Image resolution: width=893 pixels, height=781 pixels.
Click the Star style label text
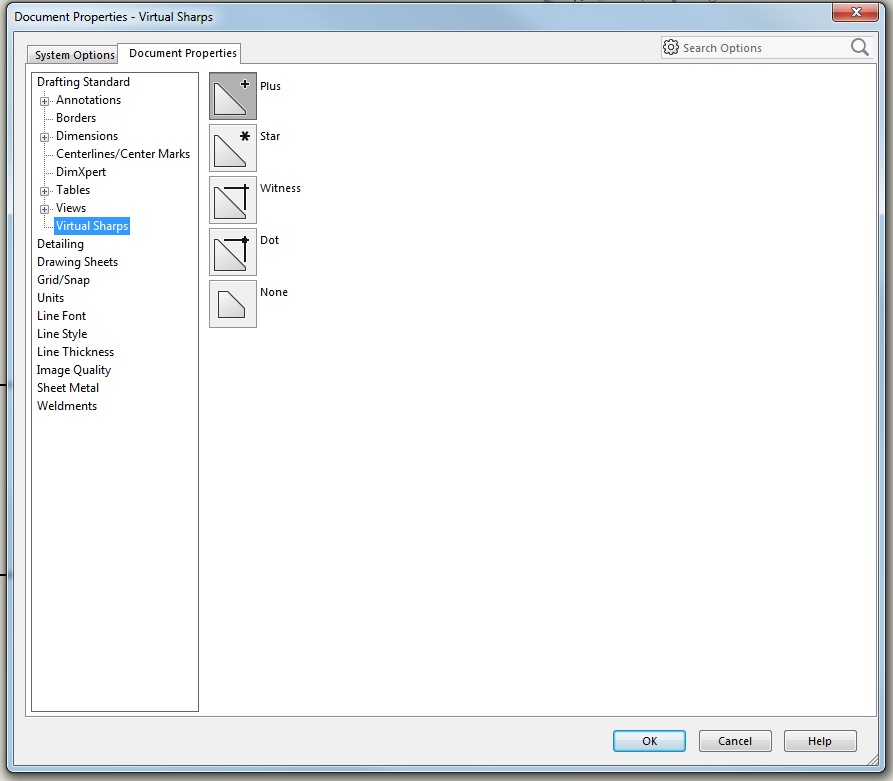[x=270, y=136]
